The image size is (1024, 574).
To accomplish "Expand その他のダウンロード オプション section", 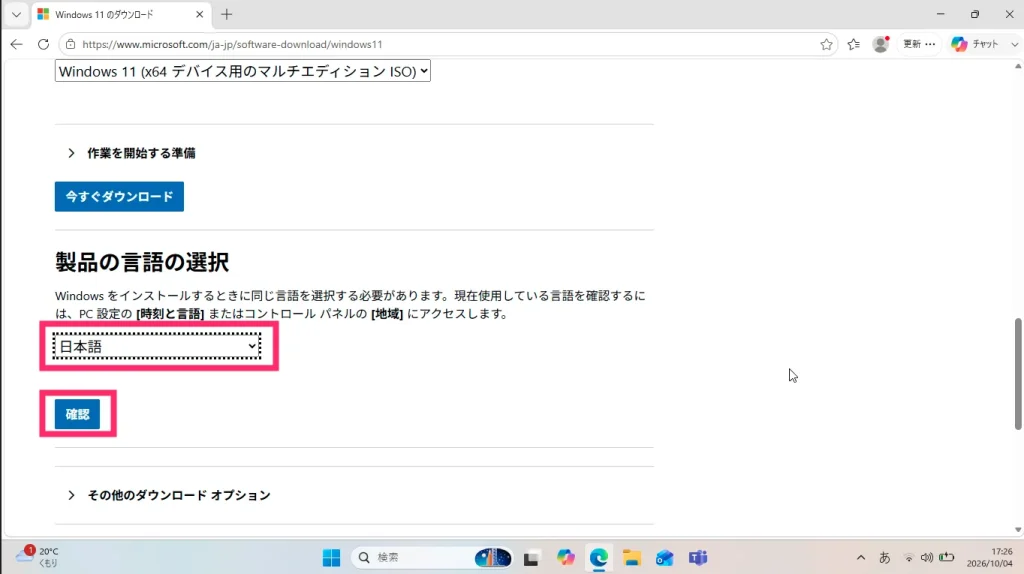I will click(169, 495).
